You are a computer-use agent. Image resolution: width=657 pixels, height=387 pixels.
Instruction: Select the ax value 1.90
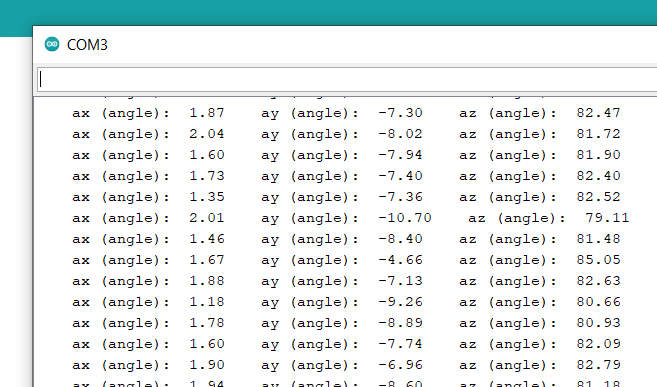point(207,365)
